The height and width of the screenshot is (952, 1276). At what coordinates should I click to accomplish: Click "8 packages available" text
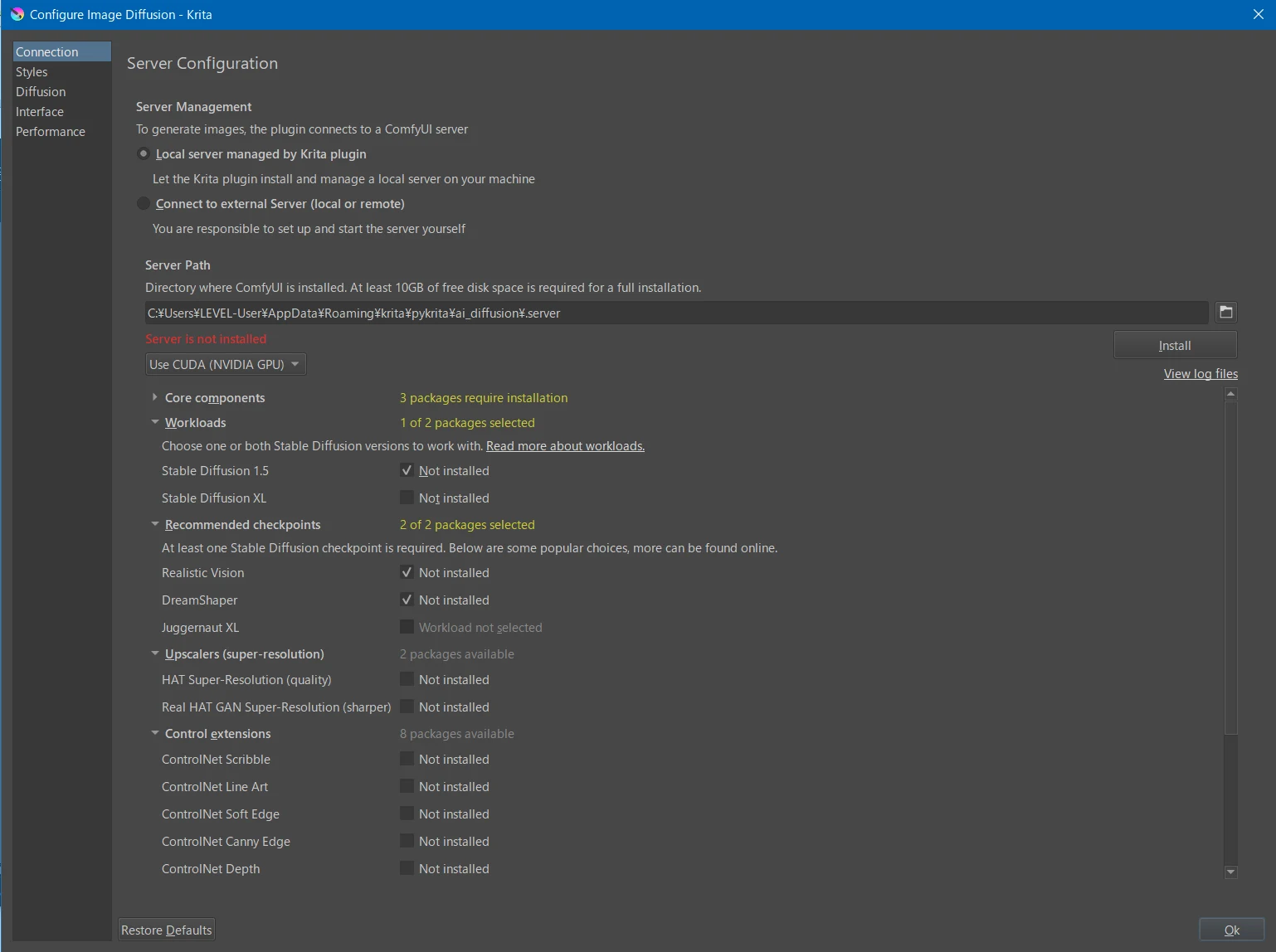[457, 734]
